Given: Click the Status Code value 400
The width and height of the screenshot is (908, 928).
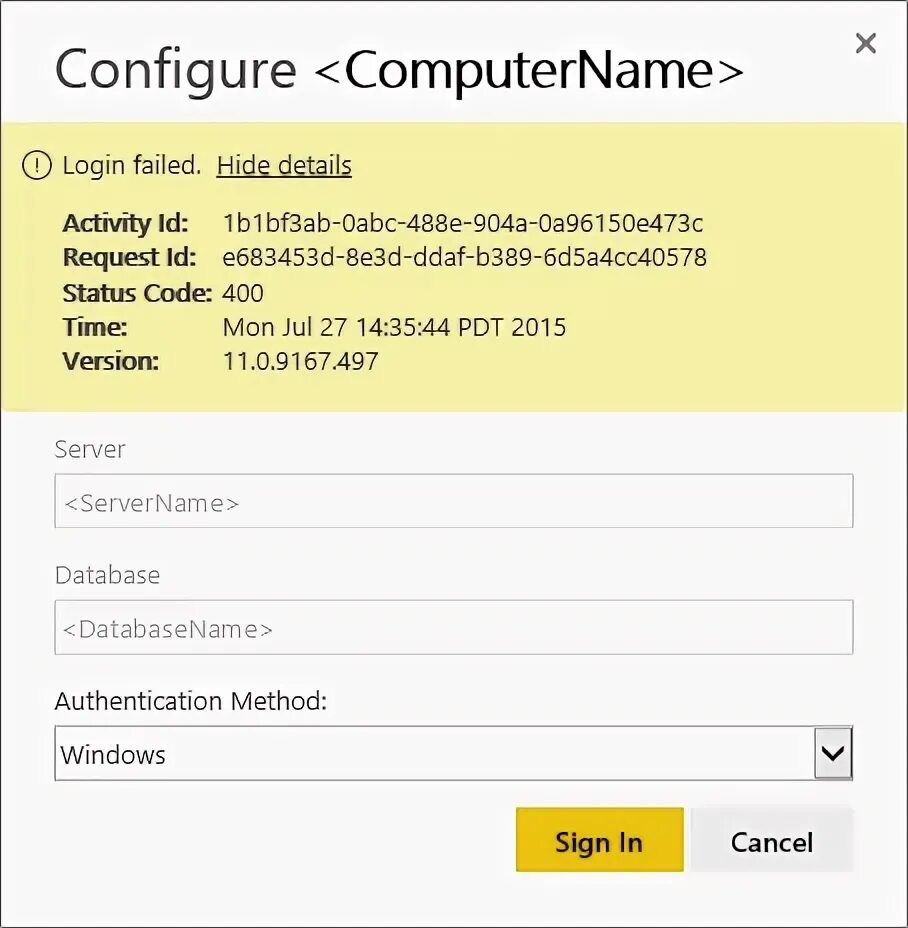Looking at the screenshot, I should click(243, 293).
